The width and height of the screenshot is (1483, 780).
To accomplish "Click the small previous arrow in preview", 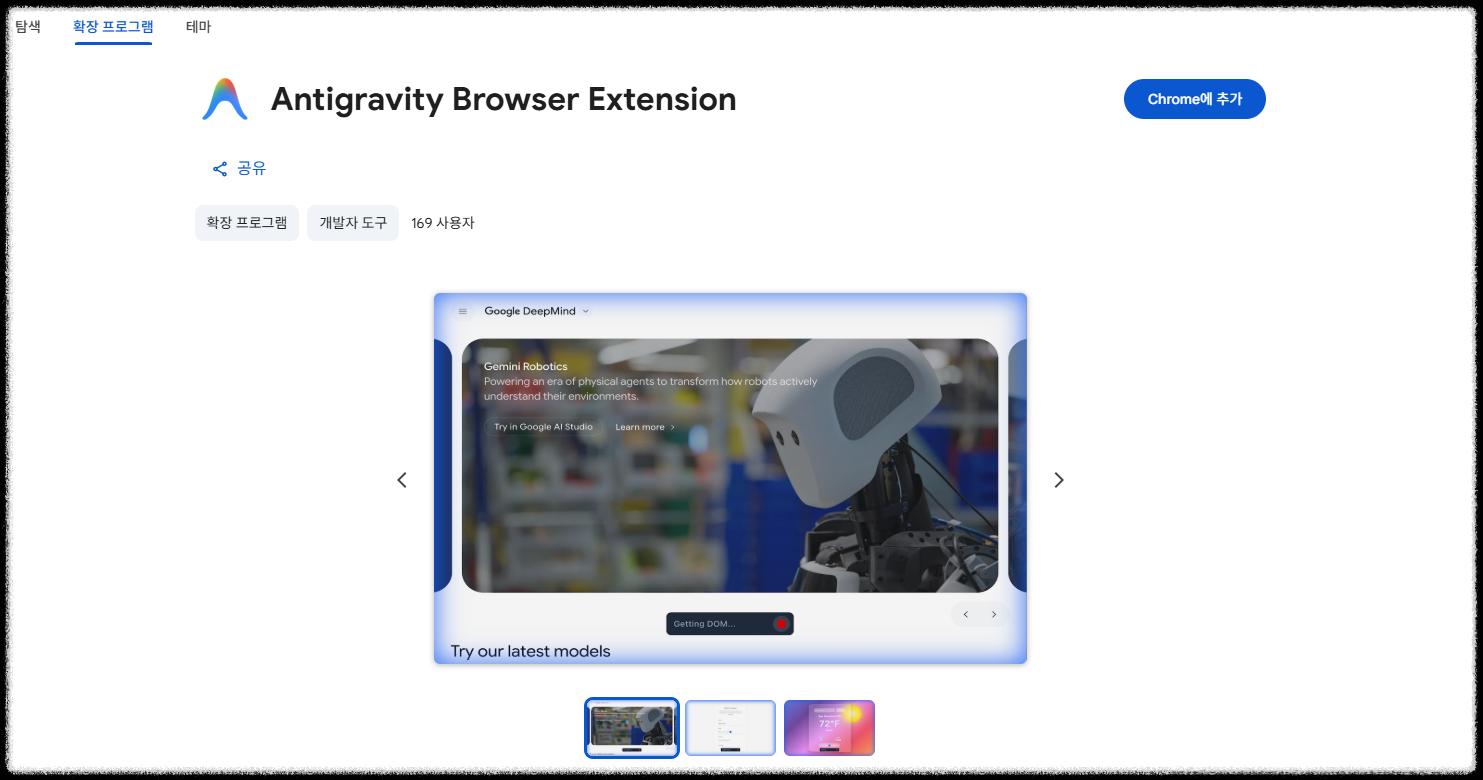I will click(x=966, y=614).
